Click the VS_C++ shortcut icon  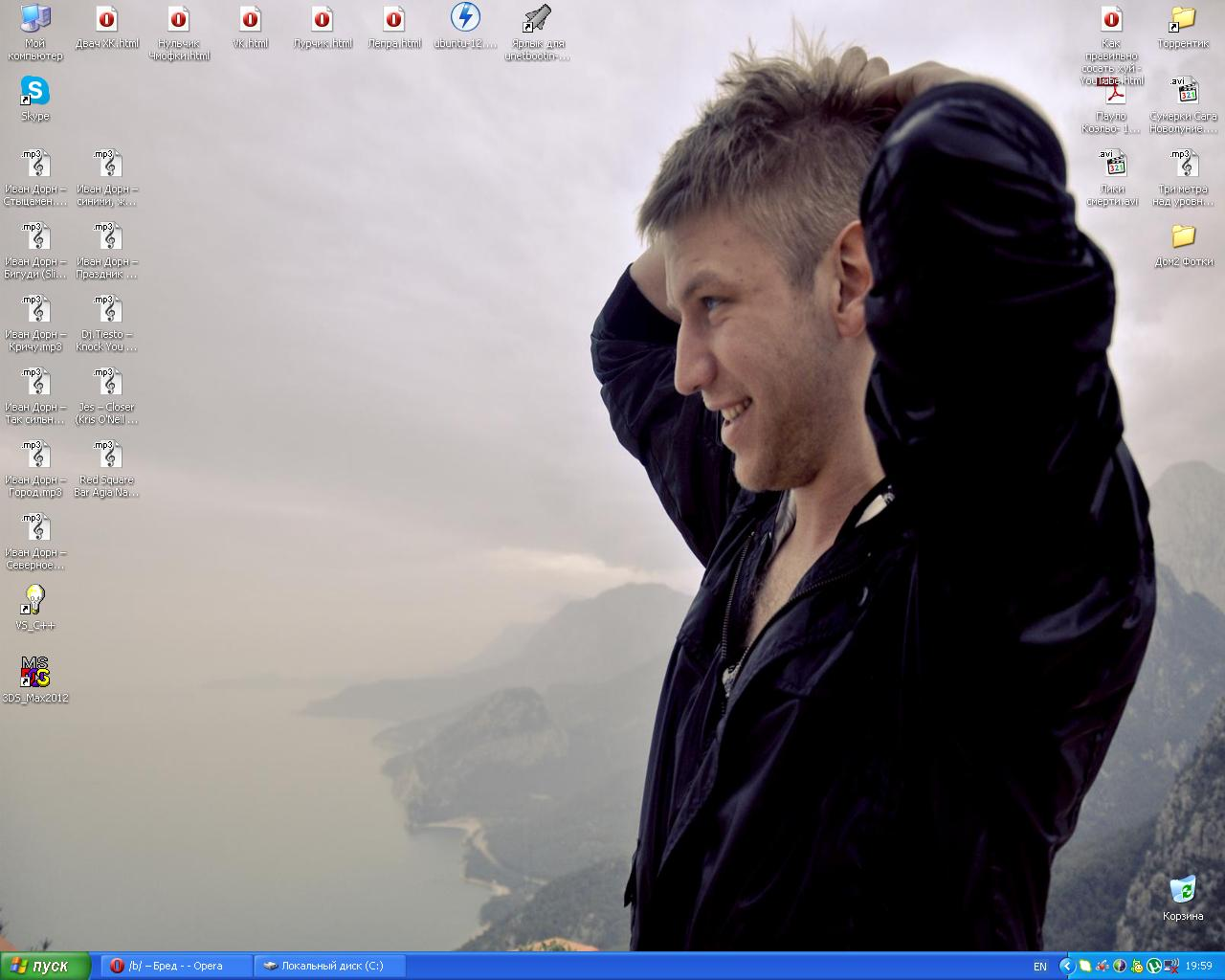[x=35, y=600]
